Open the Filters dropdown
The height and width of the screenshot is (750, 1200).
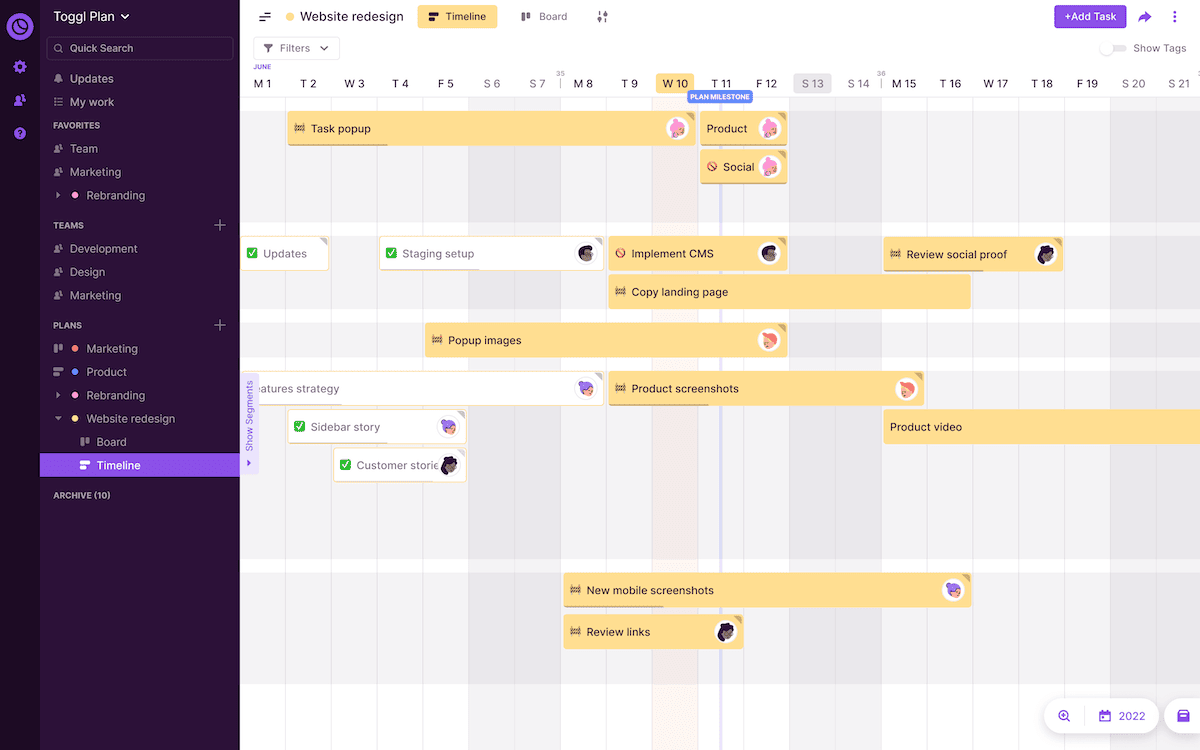pyautogui.click(x=296, y=47)
